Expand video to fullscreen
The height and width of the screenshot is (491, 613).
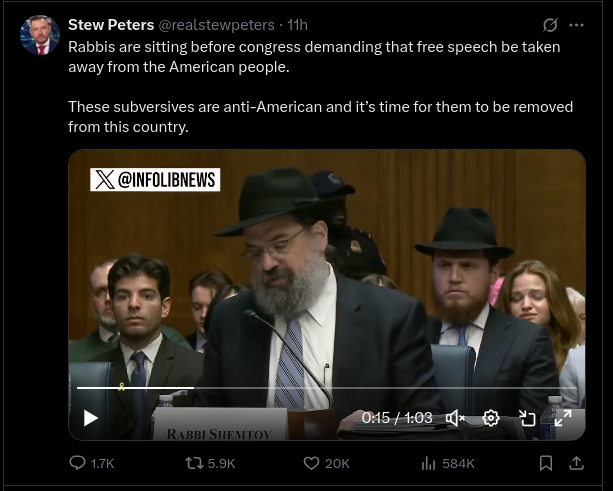point(562,418)
